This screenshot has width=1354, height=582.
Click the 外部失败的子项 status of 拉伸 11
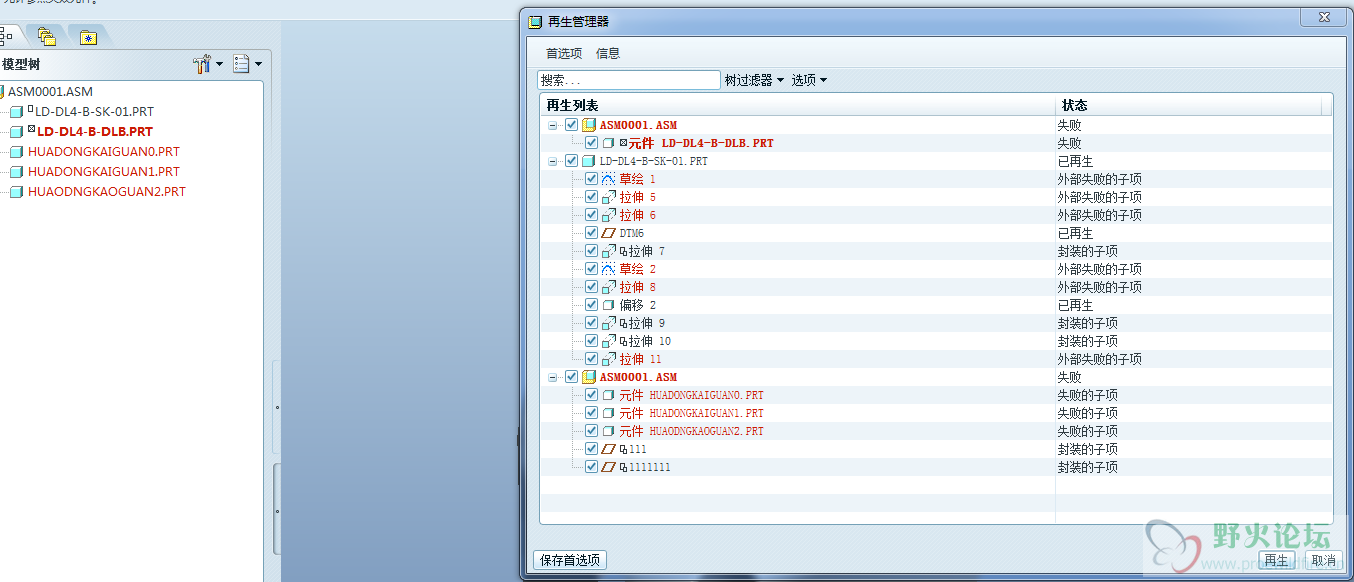tap(1099, 359)
